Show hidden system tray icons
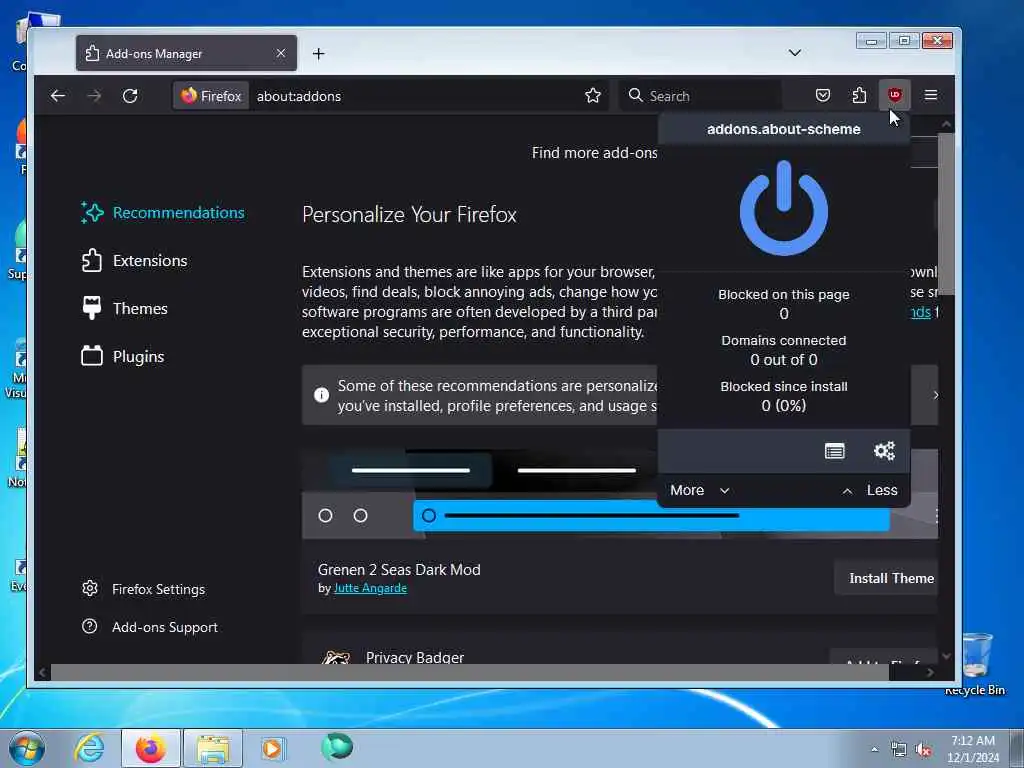1024x768 pixels. [874, 749]
